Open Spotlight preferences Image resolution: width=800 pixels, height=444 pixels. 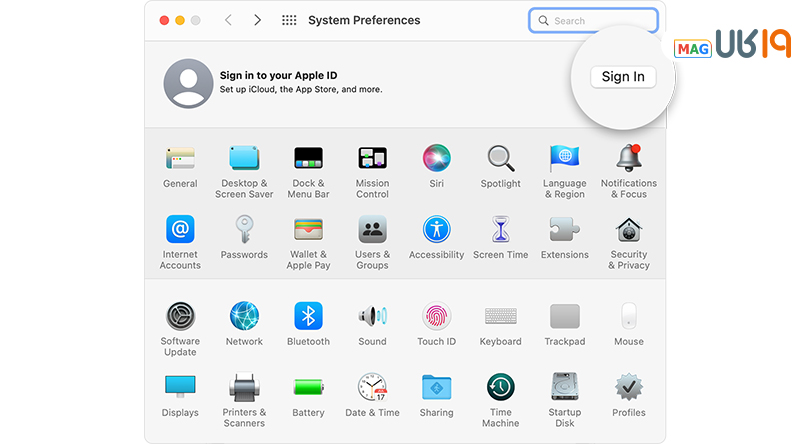(500, 159)
